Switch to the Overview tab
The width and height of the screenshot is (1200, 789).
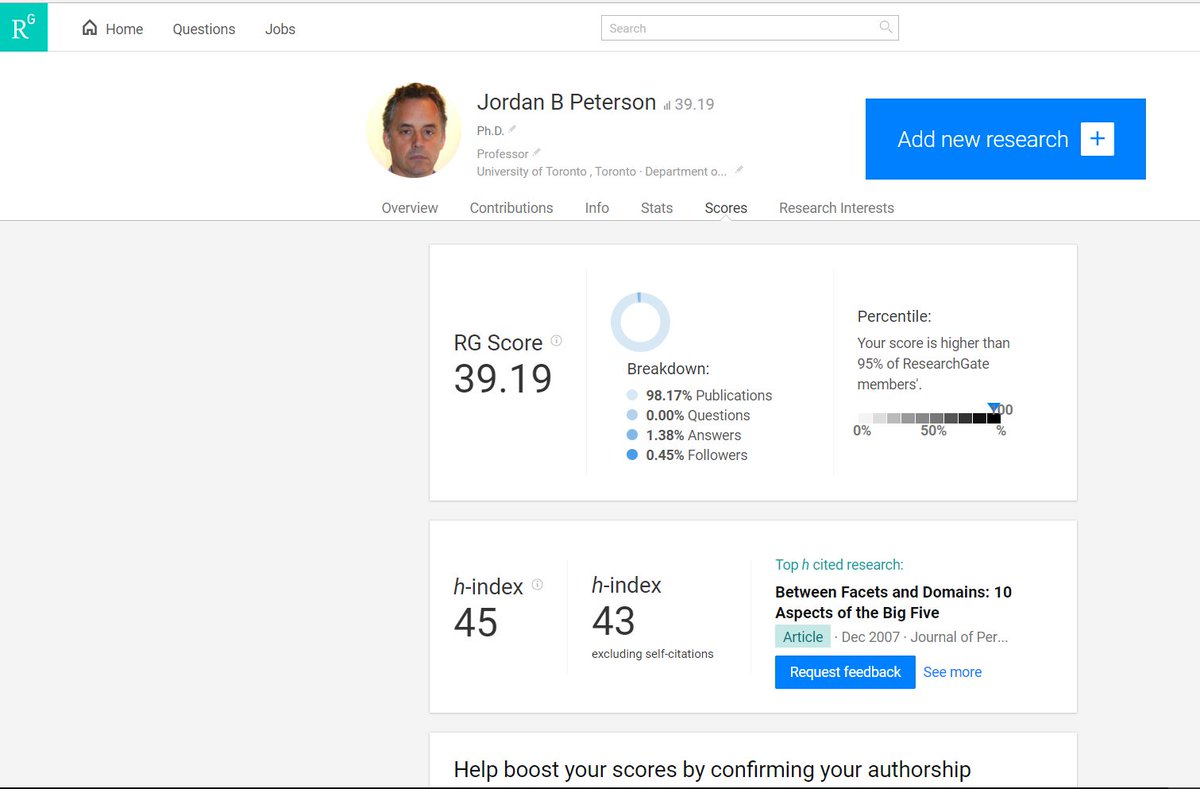click(410, 208)
